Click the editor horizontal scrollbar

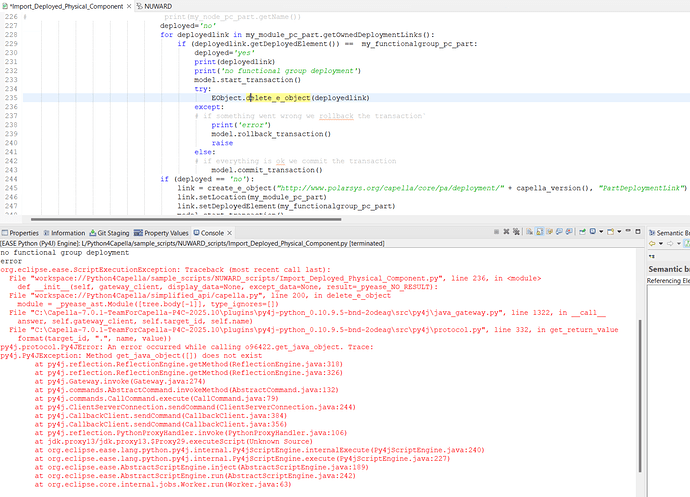186,219
